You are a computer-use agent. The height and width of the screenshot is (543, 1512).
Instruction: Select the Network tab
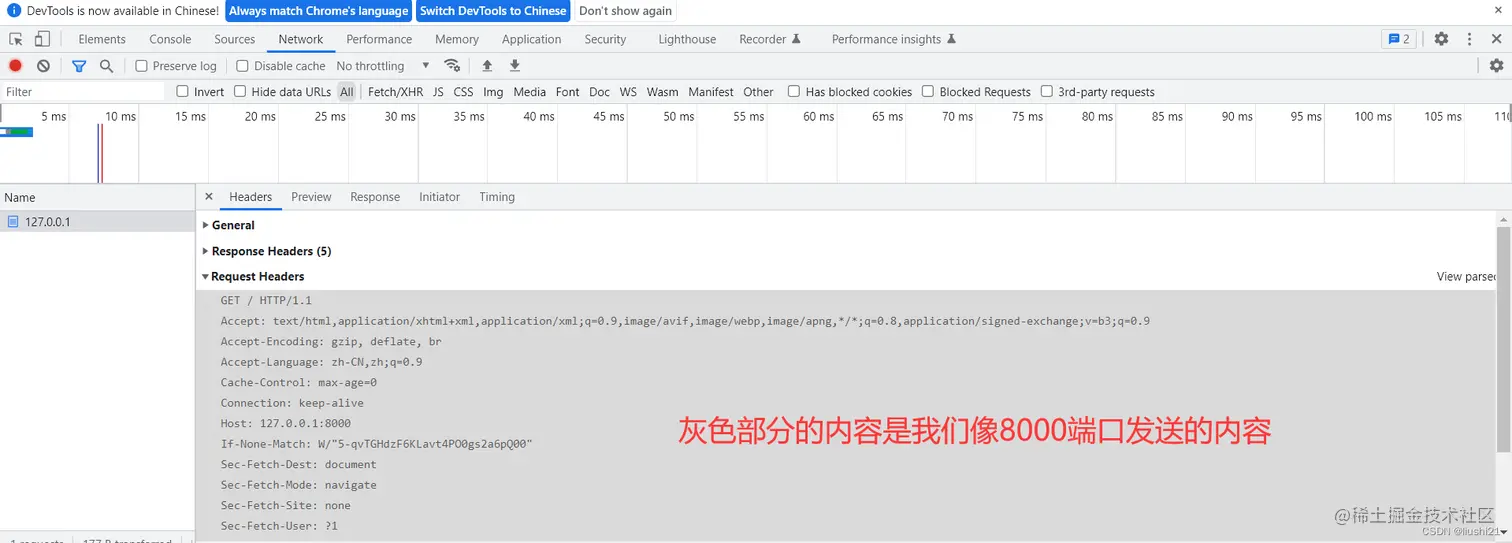(301, 39)
